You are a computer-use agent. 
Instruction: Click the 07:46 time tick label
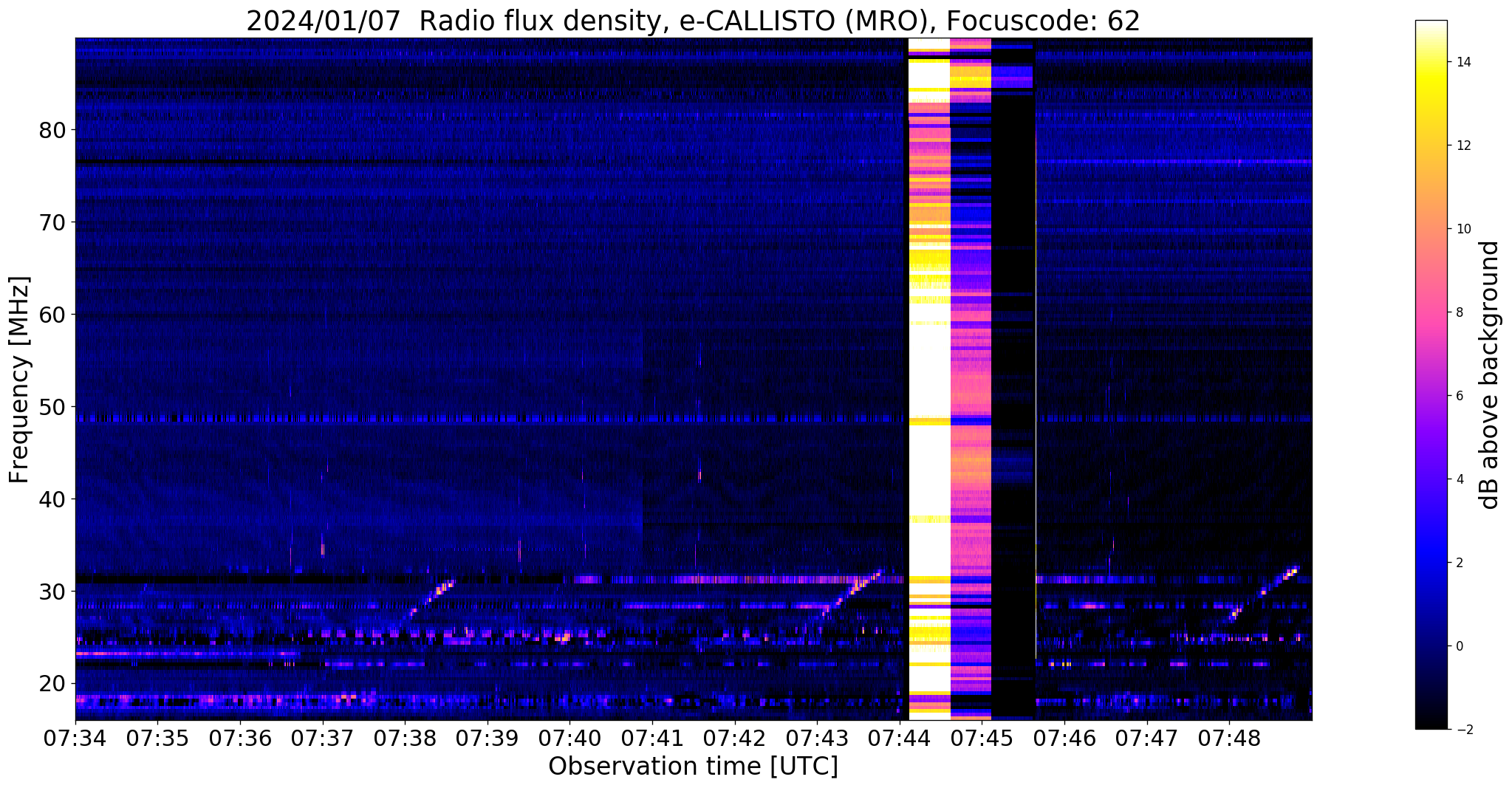point(1064,737)
